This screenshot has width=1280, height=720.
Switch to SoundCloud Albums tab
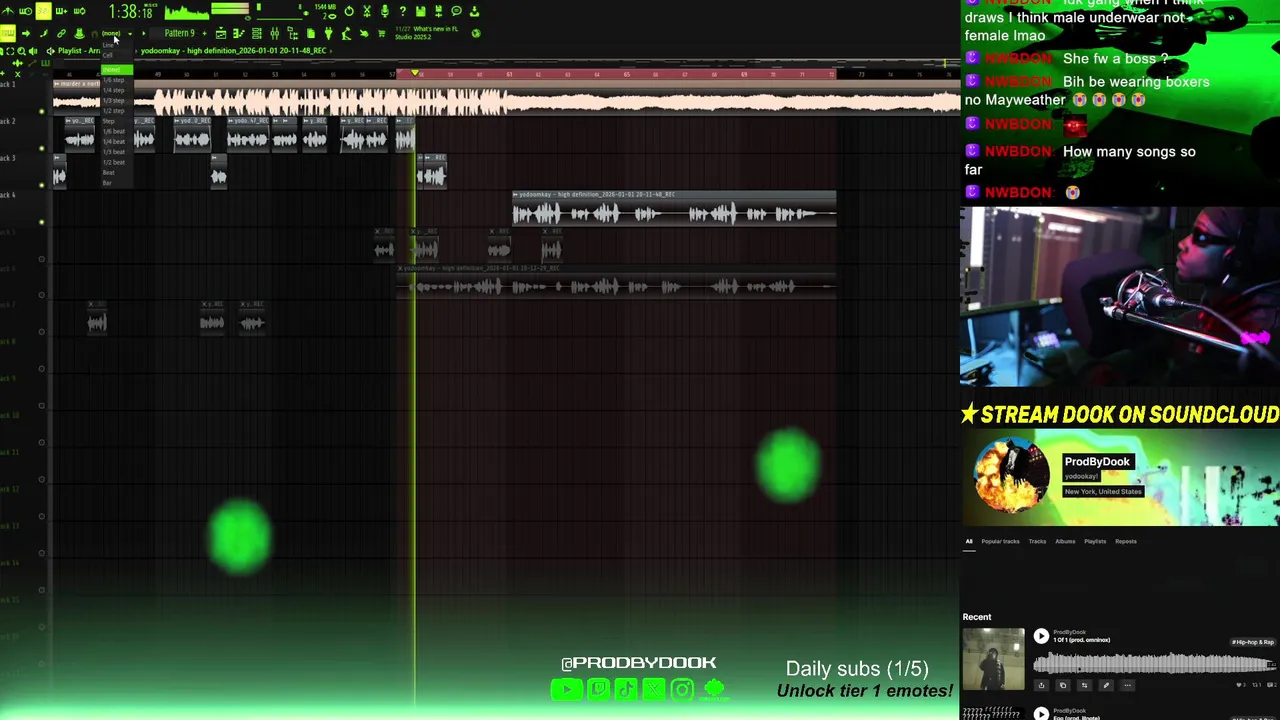[1065, 541]
